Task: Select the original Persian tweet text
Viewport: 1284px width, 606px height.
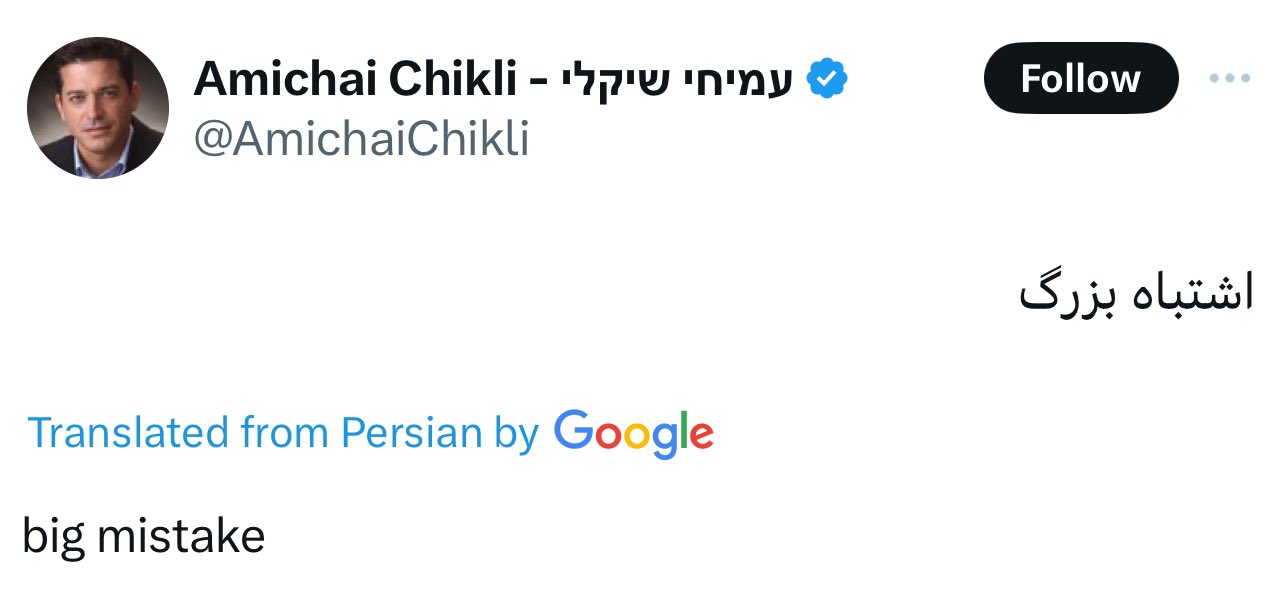Action: pyautogui.click(x=1136, y=297)
